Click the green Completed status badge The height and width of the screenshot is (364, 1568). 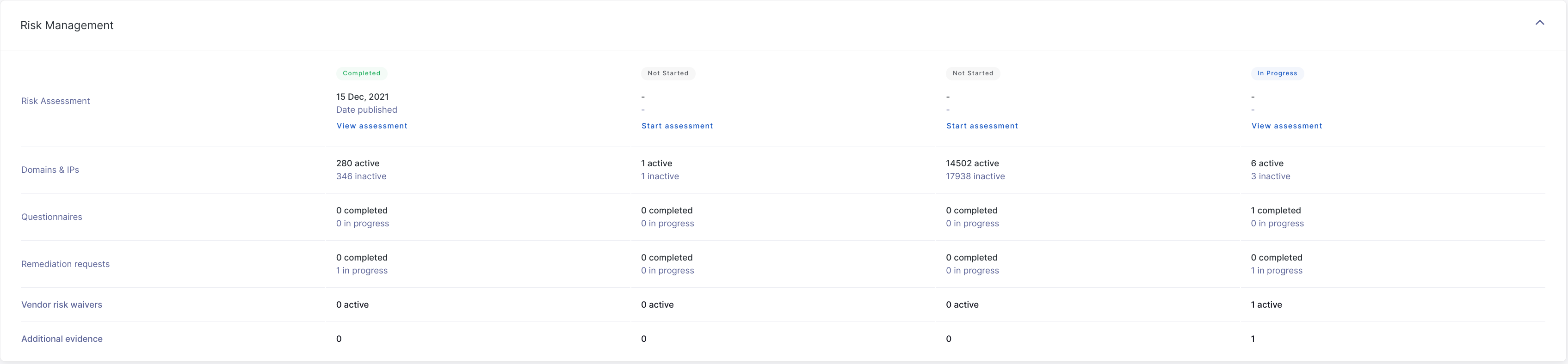pyautogui.click(x=361, y=73)
